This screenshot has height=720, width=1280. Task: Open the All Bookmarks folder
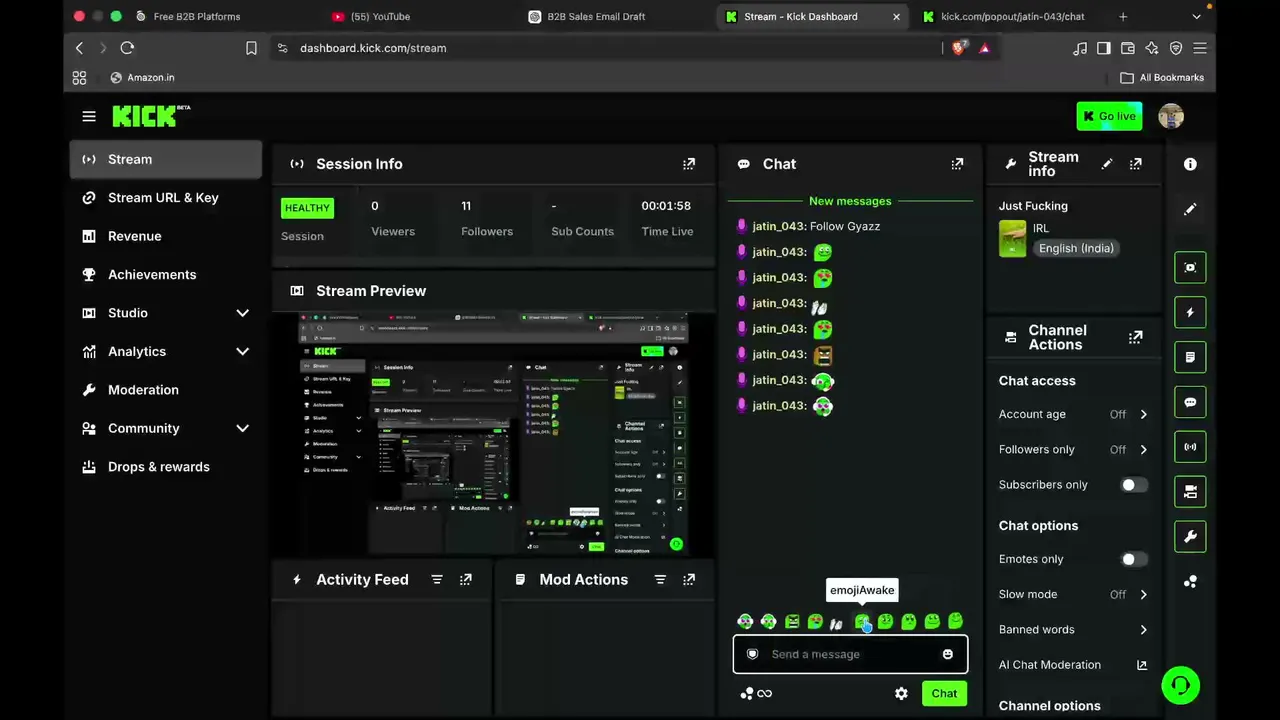[1162, 78]
